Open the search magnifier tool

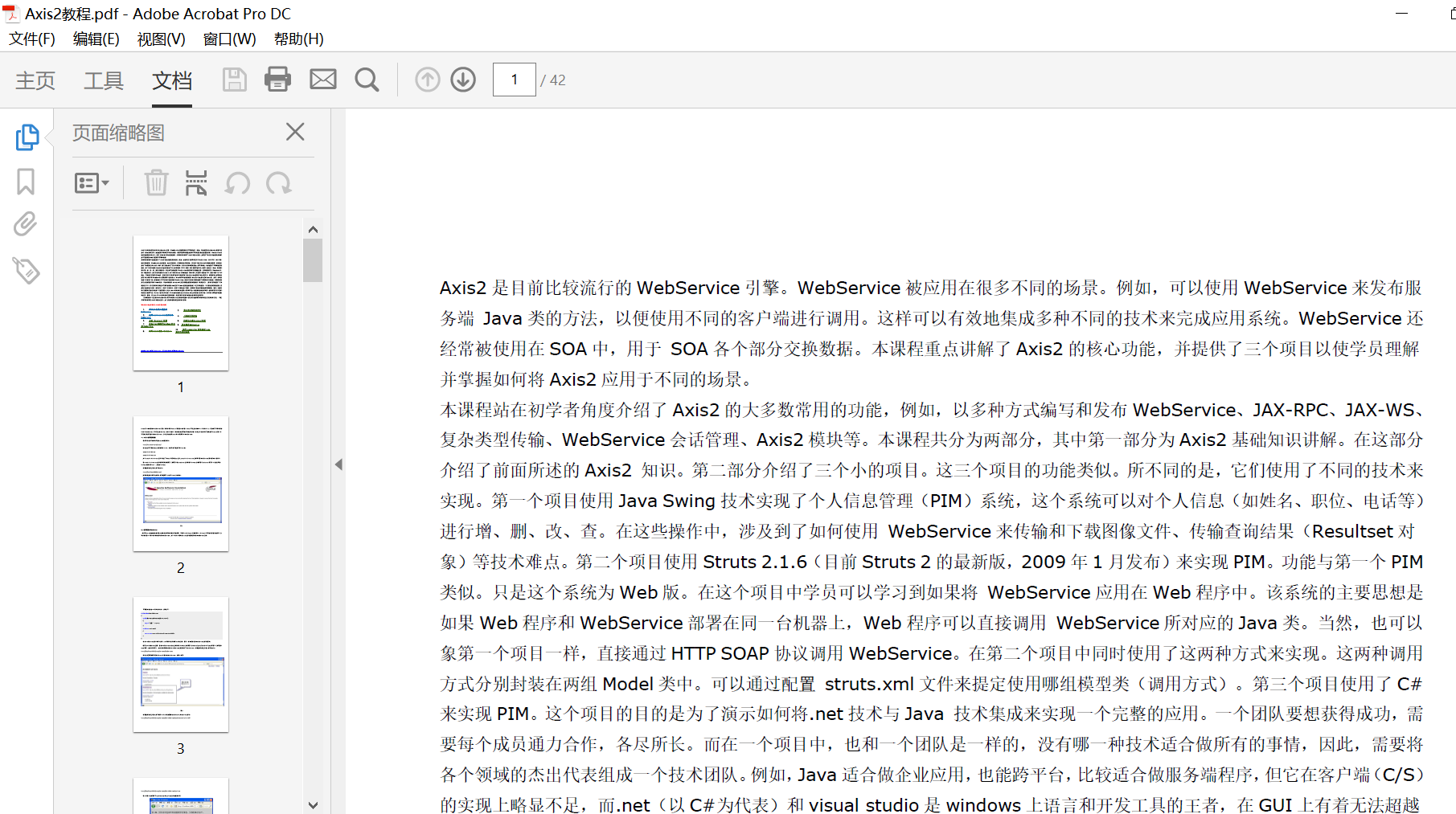click(x=367, y=80)
